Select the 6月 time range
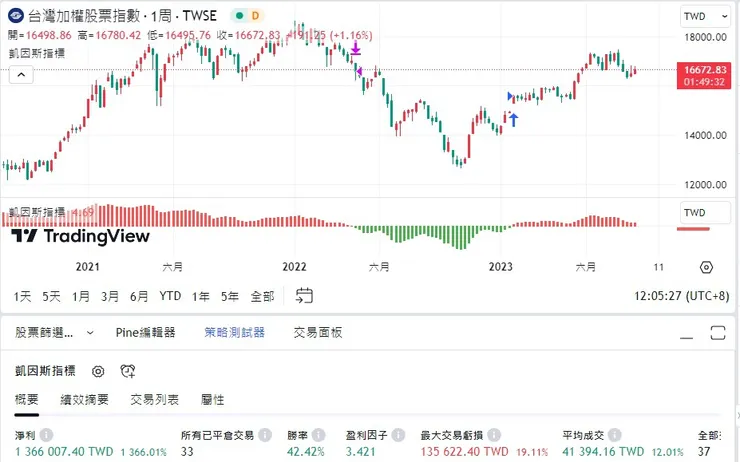This screenshot has width=740, height=462. (139, 296)
